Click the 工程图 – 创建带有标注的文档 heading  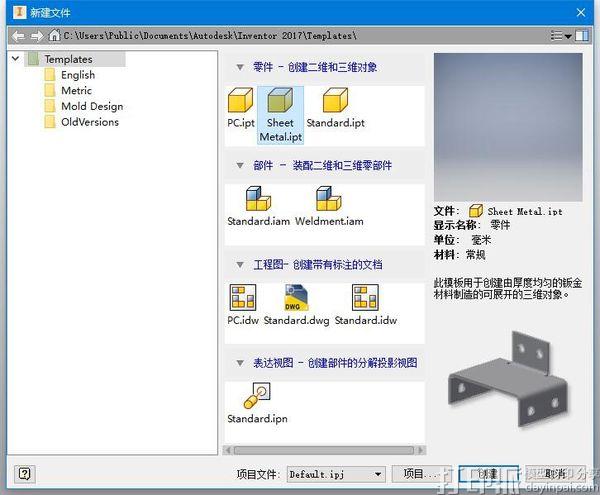[318, 264]
